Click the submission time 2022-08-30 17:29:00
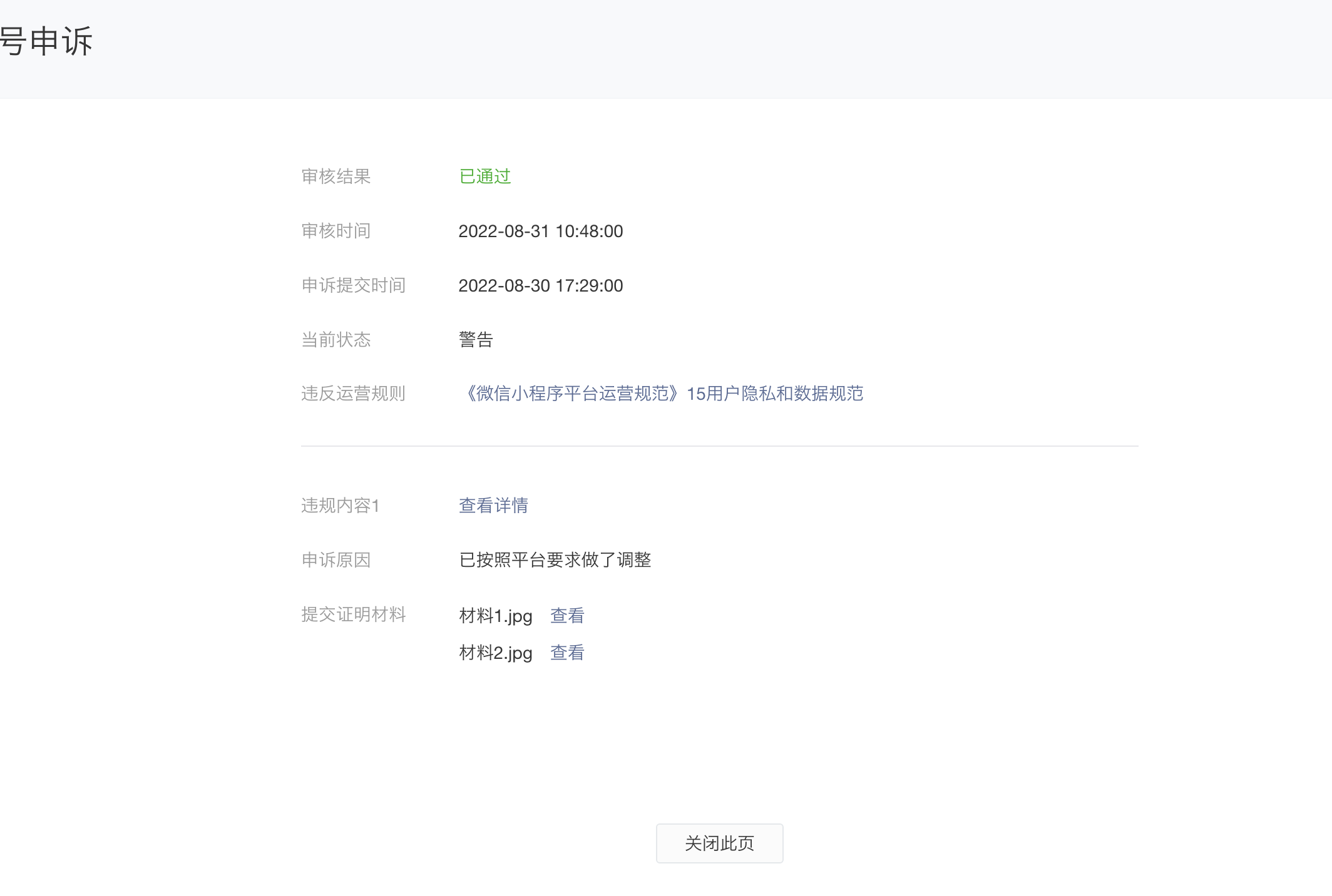This screenshot has height=896, width=1332. click(x=540, y=286)
